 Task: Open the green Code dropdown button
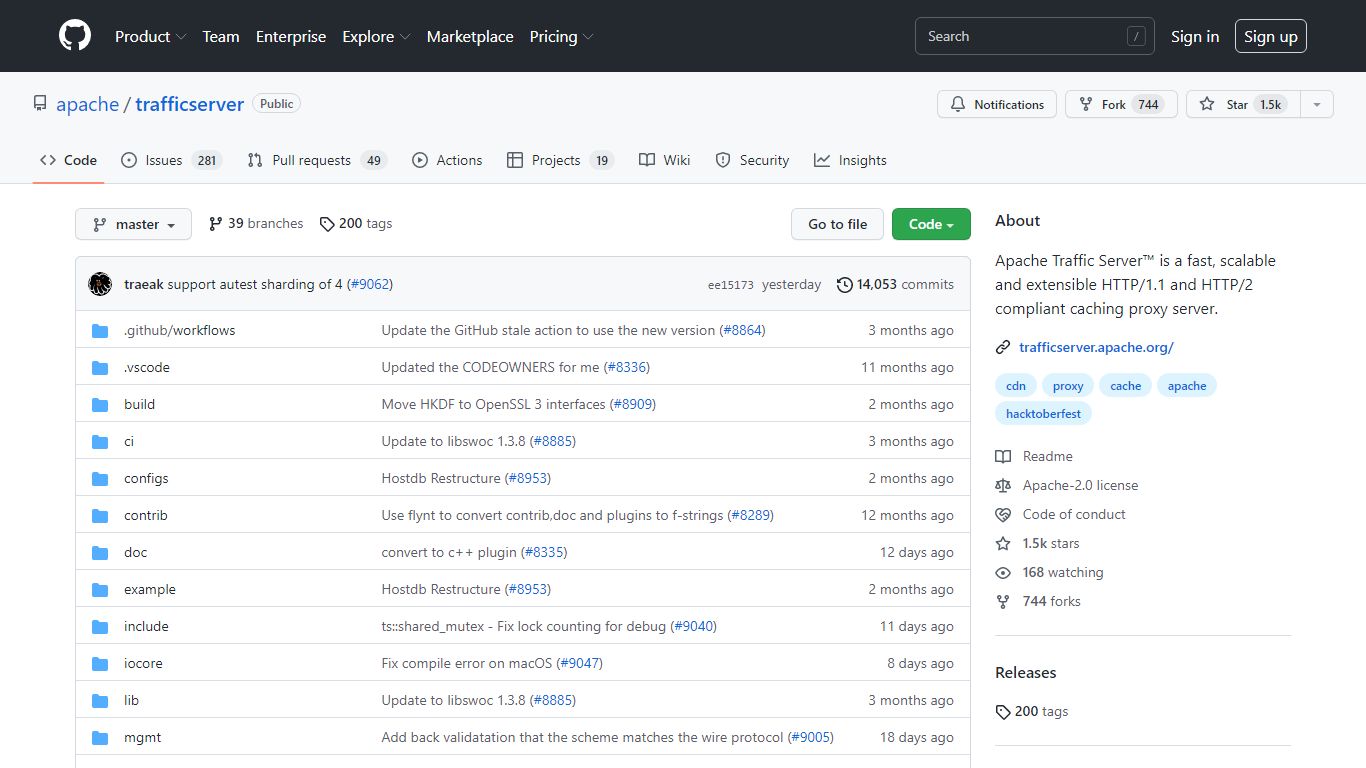tap(931, 224)
